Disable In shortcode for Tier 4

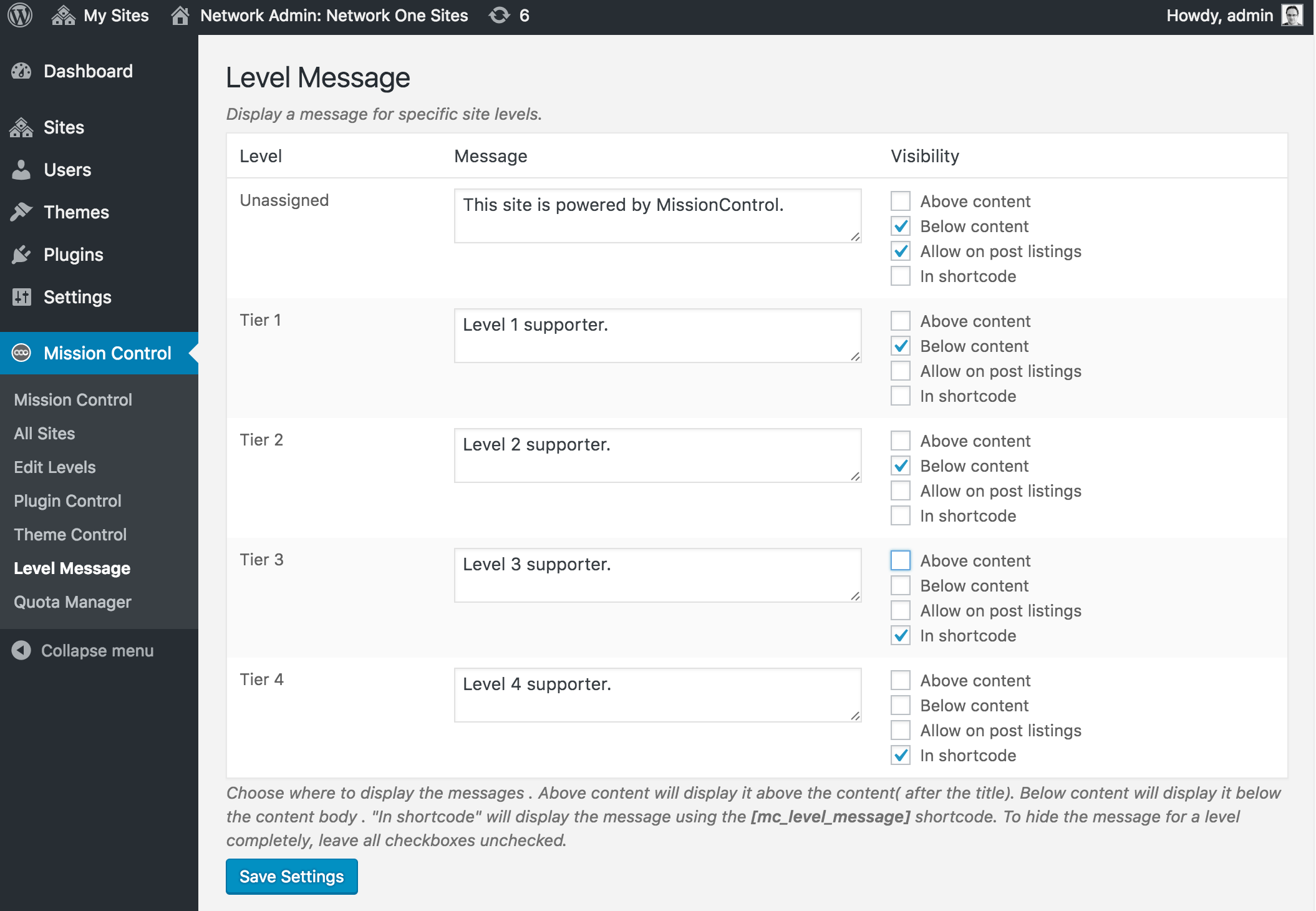coord(900,755)
